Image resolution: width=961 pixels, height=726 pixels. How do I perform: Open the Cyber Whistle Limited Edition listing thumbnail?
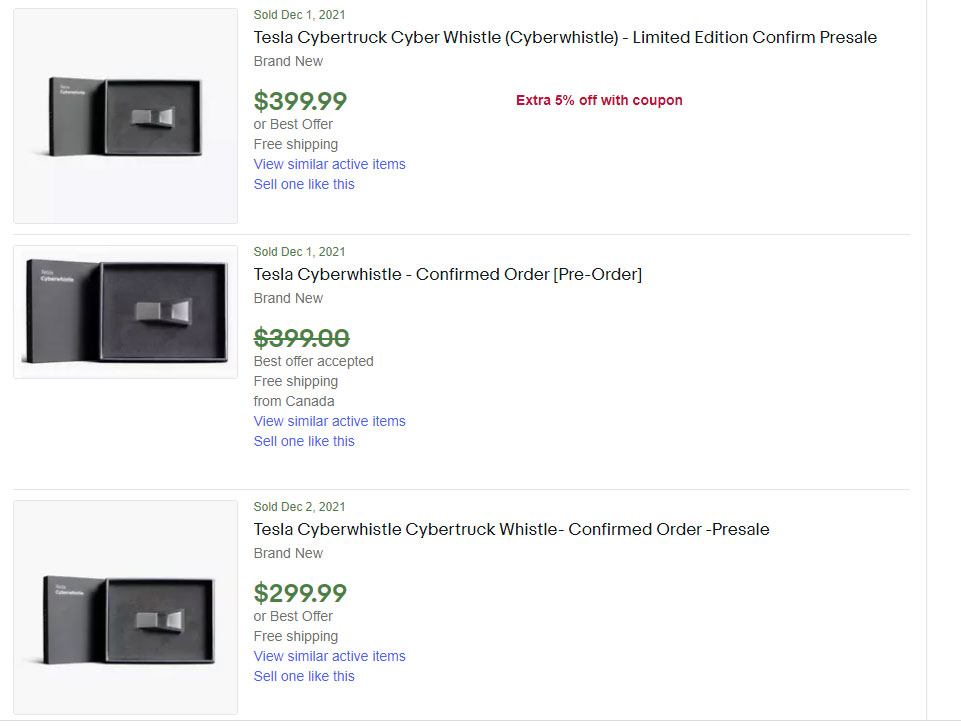(125, 116)
